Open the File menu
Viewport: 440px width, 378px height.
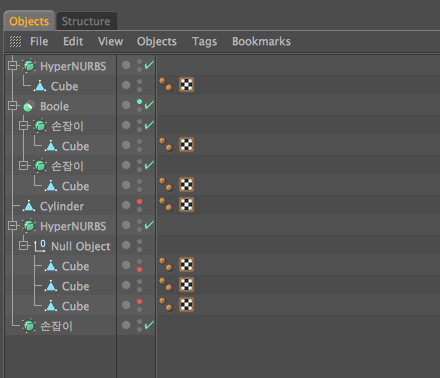point(39,41)
